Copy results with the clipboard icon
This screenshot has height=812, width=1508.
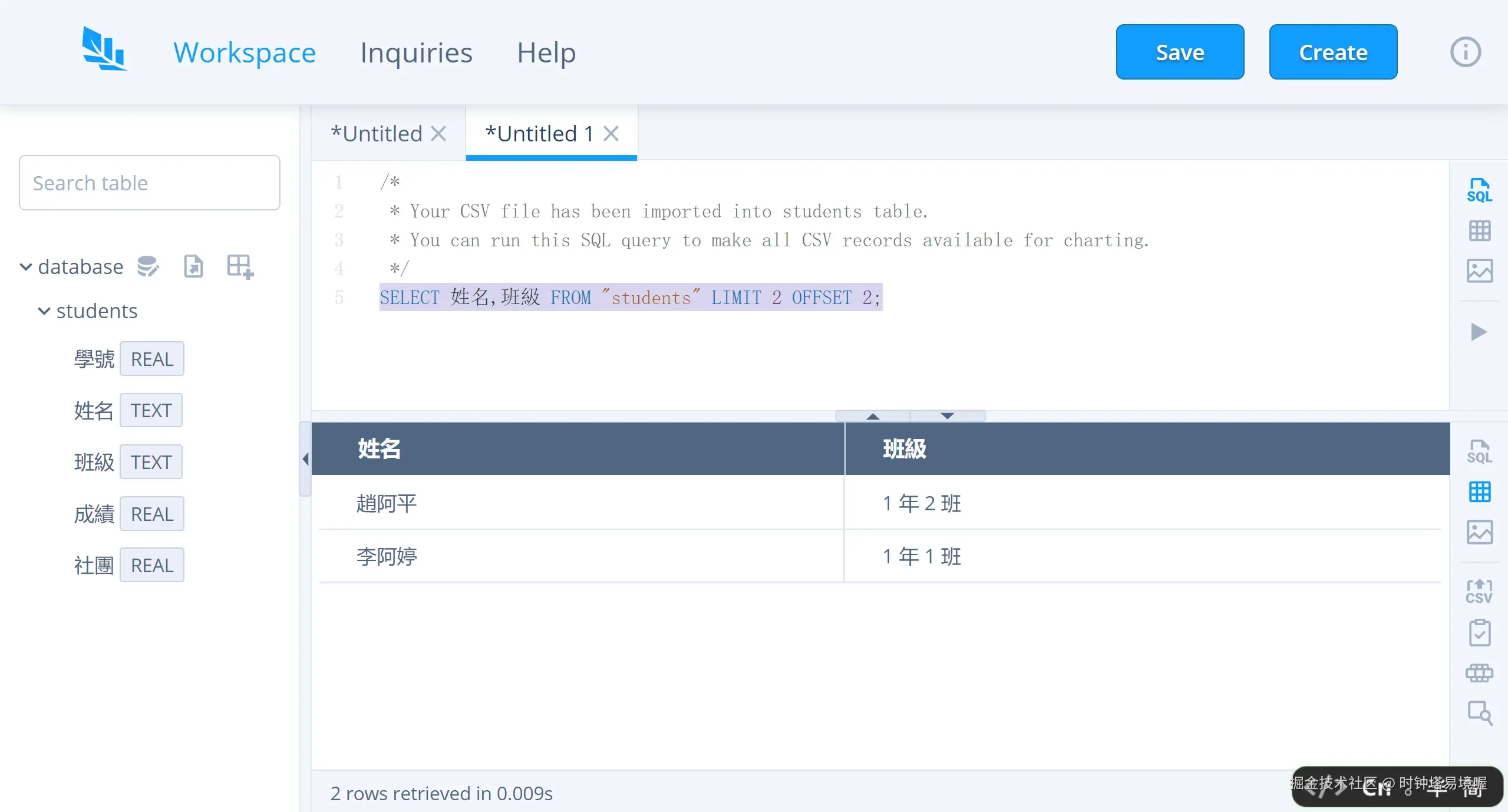tap(1479, 632)
